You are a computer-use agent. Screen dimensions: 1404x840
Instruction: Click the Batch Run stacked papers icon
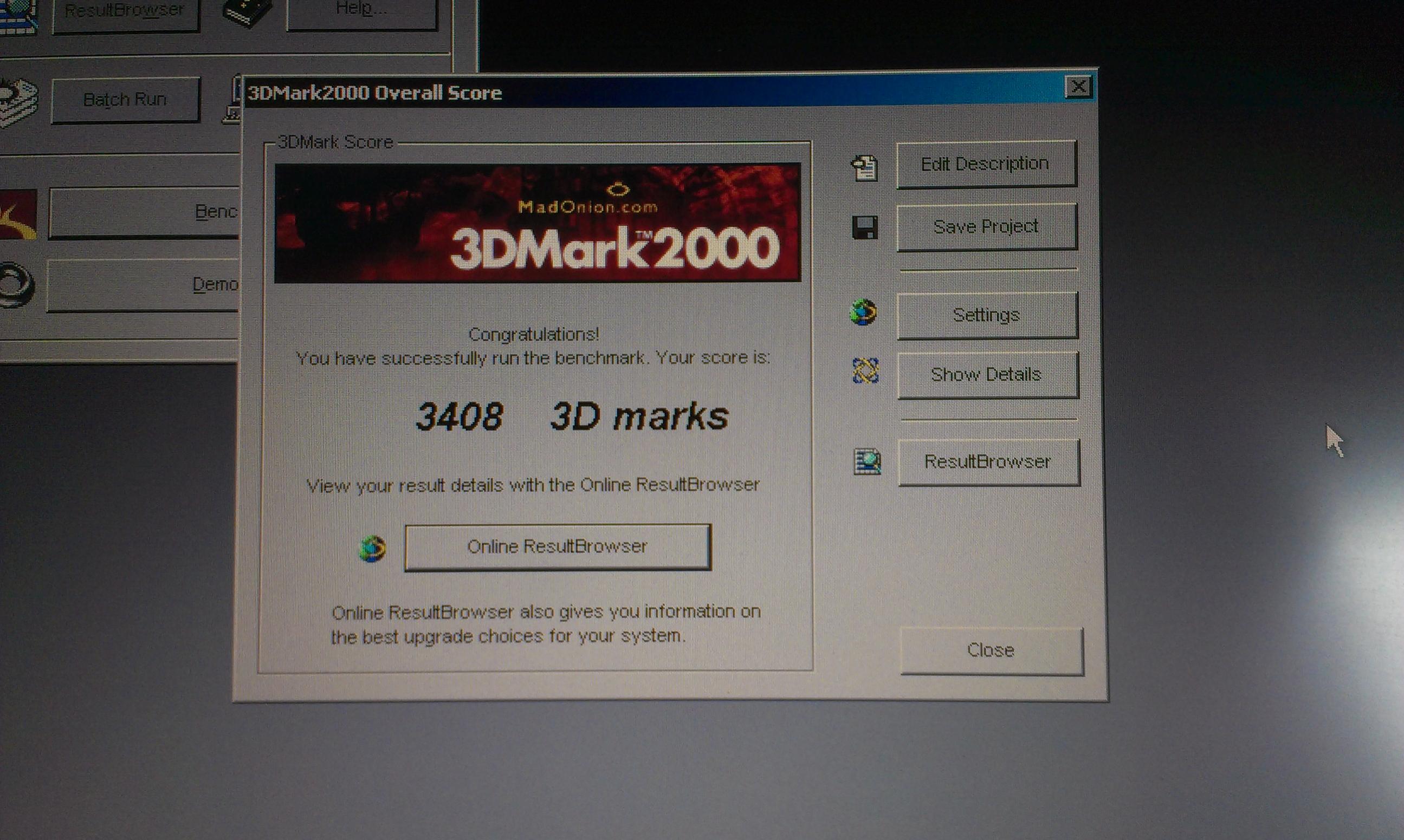coord(18,103)
